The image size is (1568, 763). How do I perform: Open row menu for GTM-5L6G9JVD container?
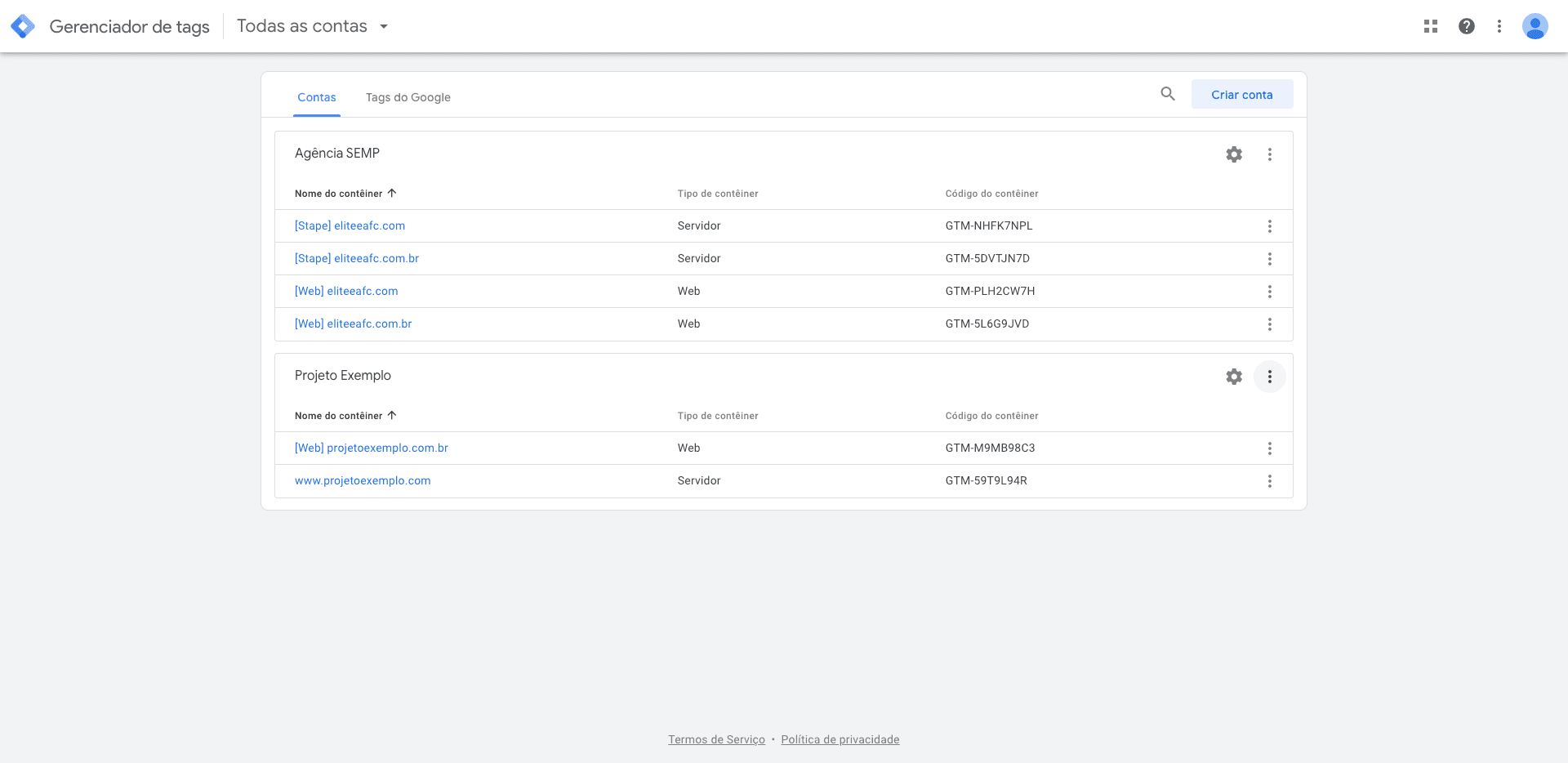[x=1270, y=324]
